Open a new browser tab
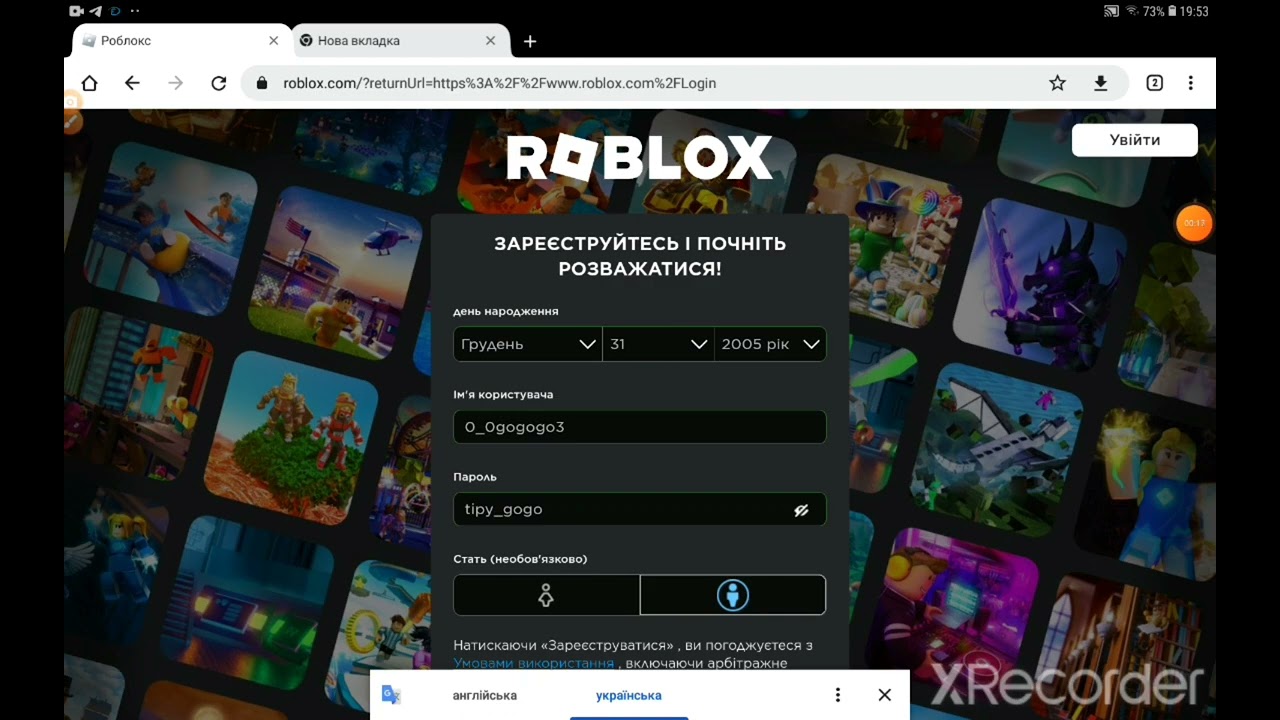The width and height of the screenshot is (1280, 720). [x=530, y=41]
